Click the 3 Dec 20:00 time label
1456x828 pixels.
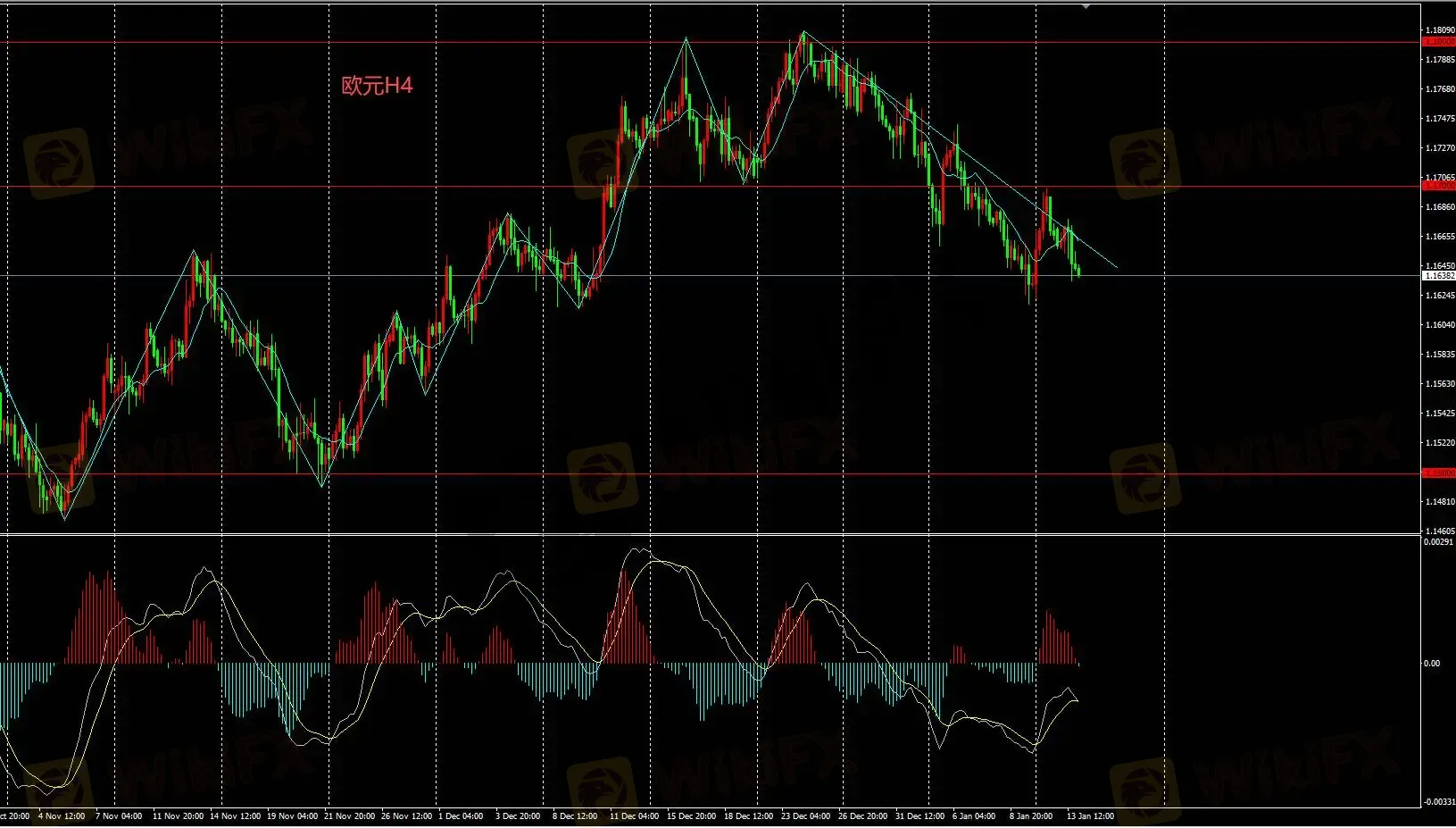tap(518, 816)
